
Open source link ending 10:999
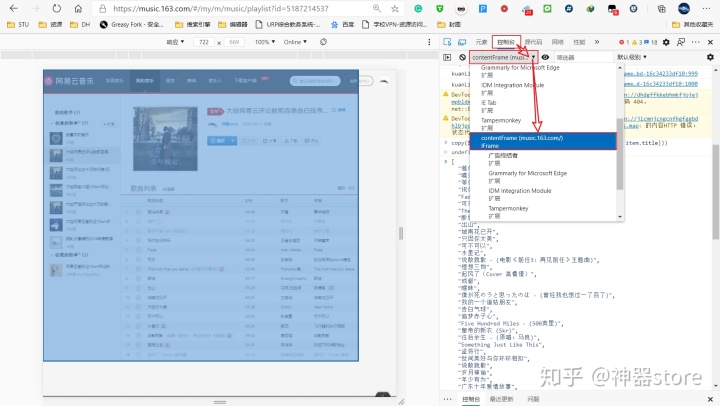660,73
